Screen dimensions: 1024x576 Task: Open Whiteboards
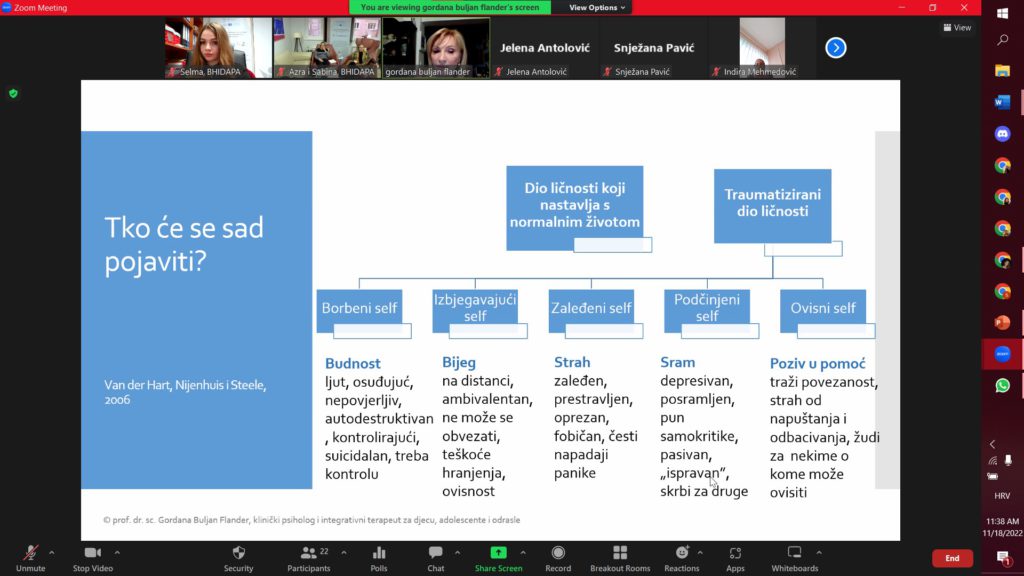click(794, 557)
